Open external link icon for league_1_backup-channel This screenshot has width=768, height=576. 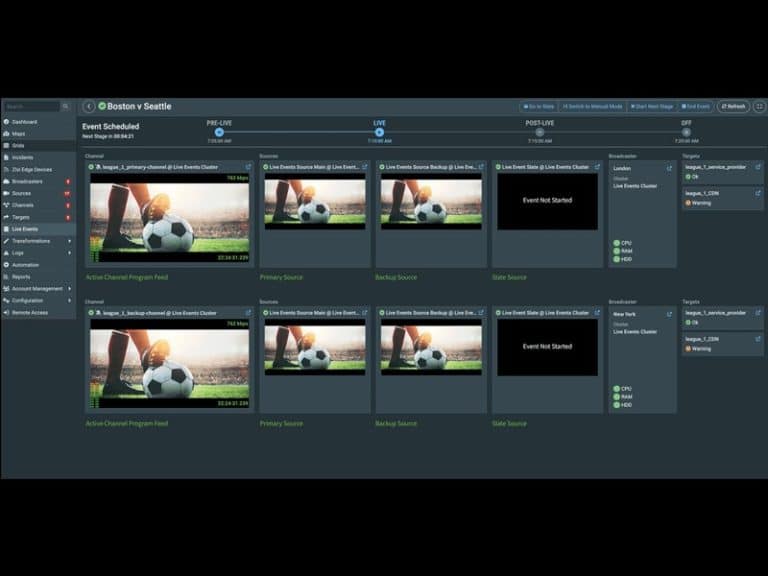(248, 312)
